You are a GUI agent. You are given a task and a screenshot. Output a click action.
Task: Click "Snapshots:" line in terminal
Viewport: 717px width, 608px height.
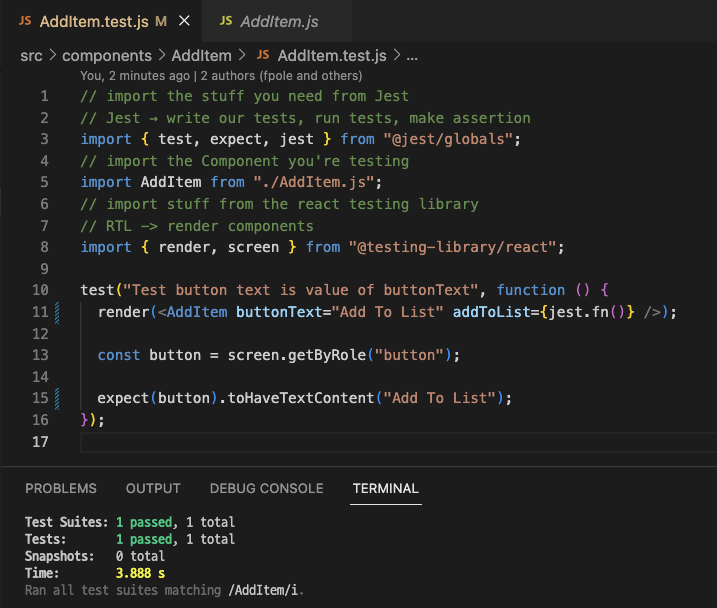point(95,556)
